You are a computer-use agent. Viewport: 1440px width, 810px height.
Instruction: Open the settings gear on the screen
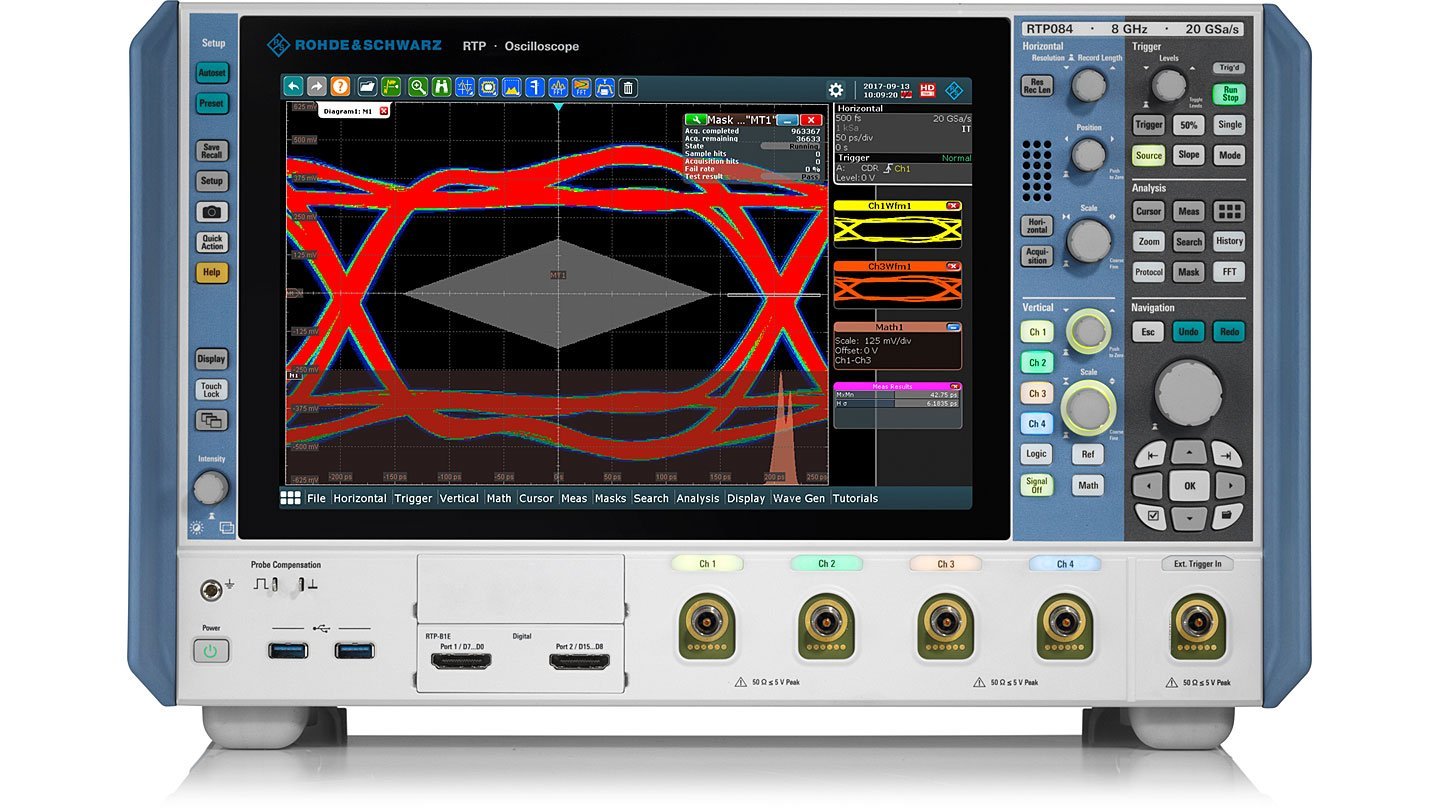click(x=836, y=89)
